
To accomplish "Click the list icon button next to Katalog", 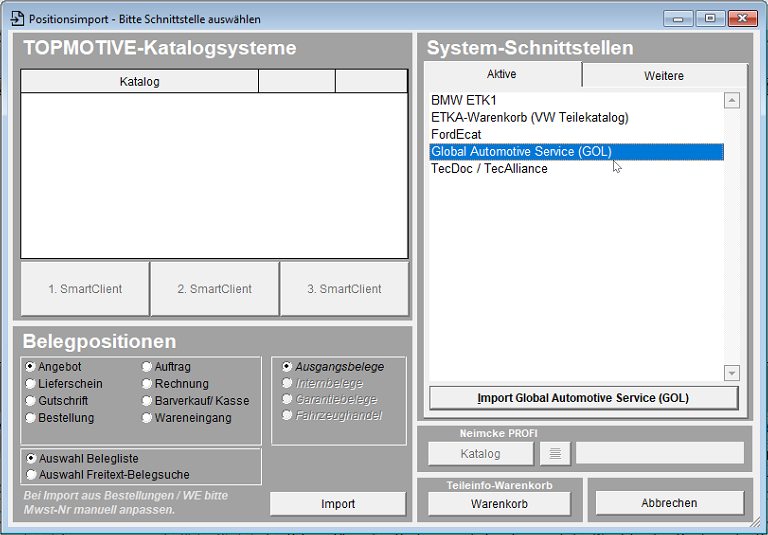I will 555,454.
